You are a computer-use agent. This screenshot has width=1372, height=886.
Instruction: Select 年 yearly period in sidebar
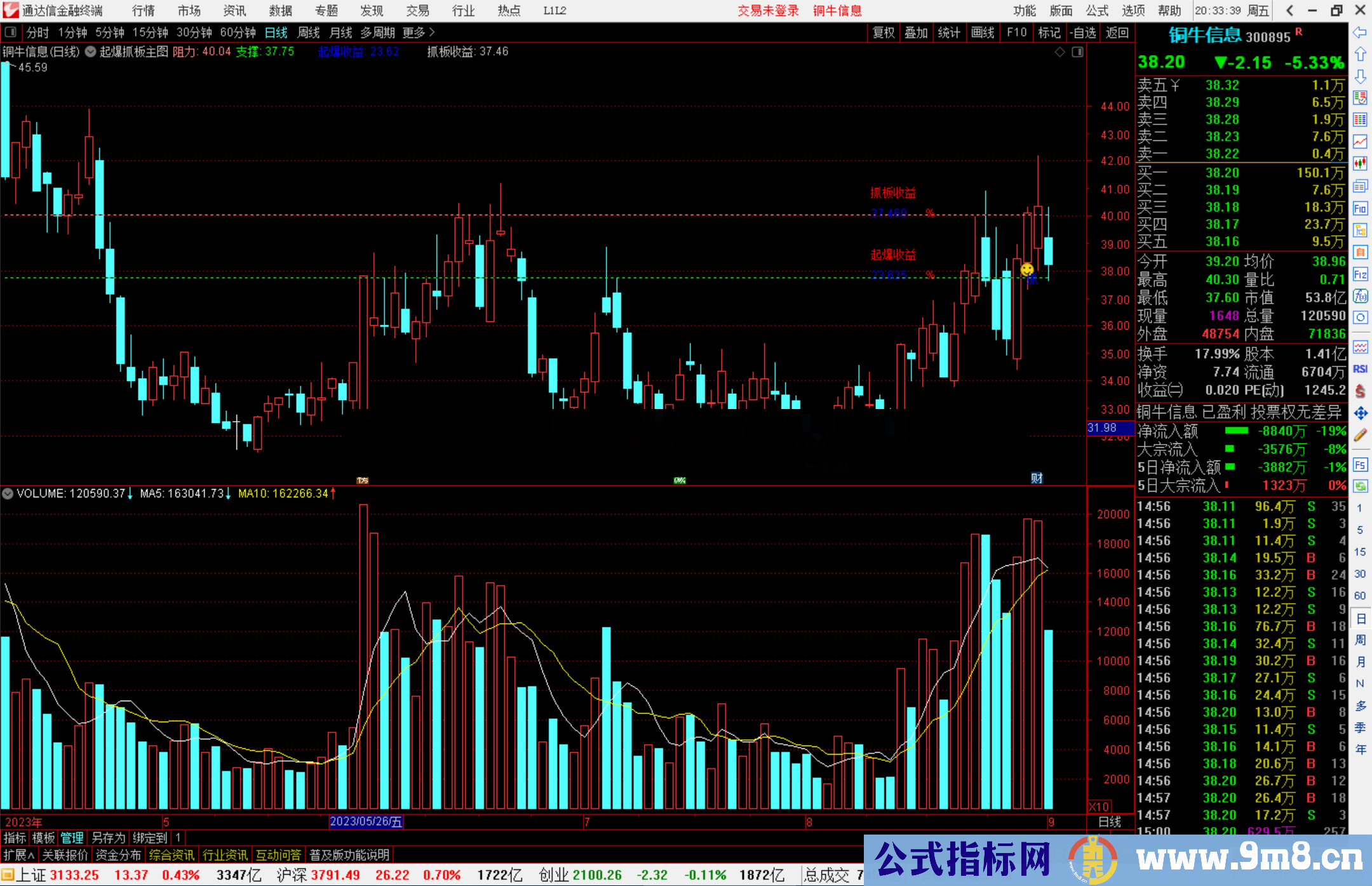coord(1360,749)
